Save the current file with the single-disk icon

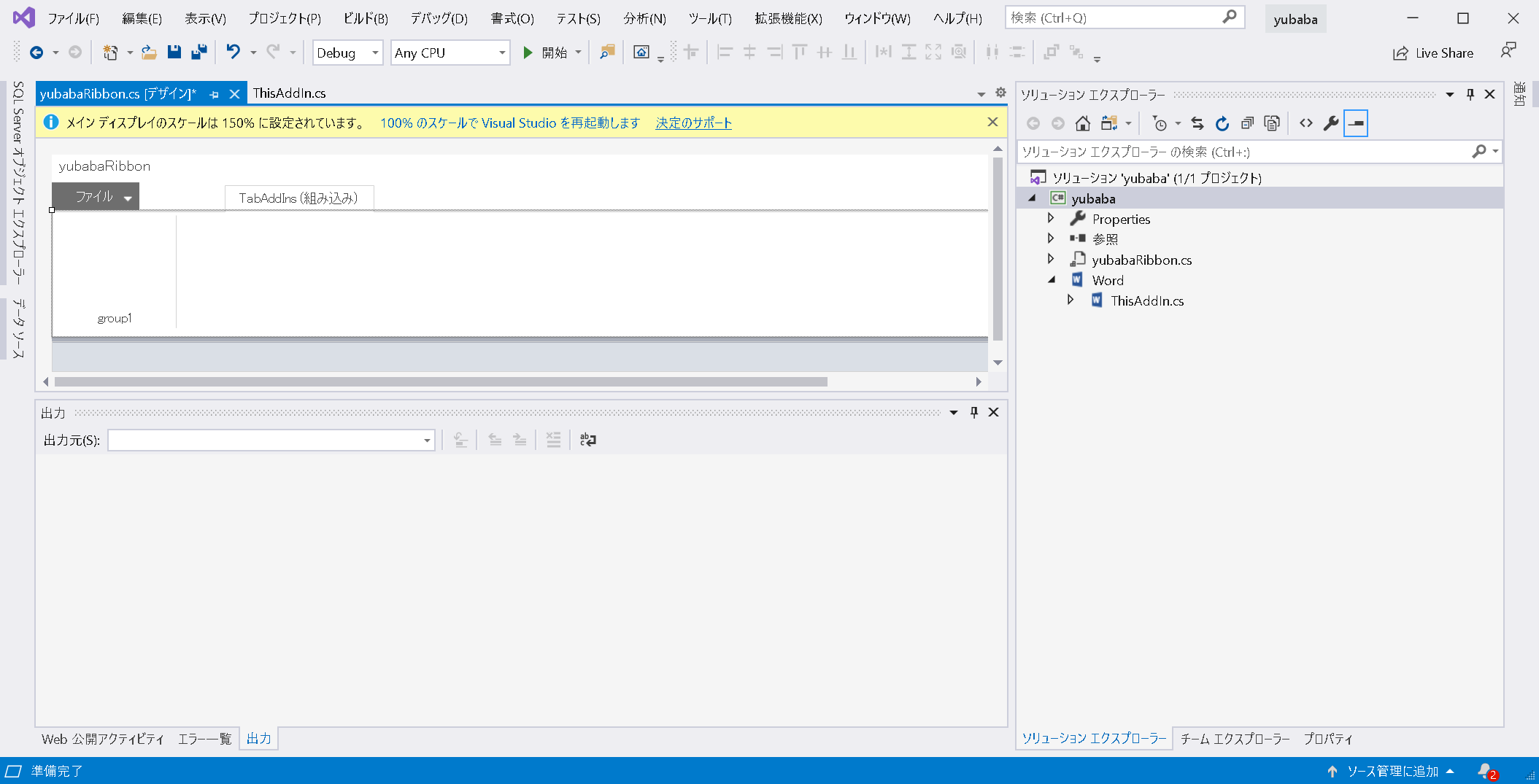pos(174,53)
